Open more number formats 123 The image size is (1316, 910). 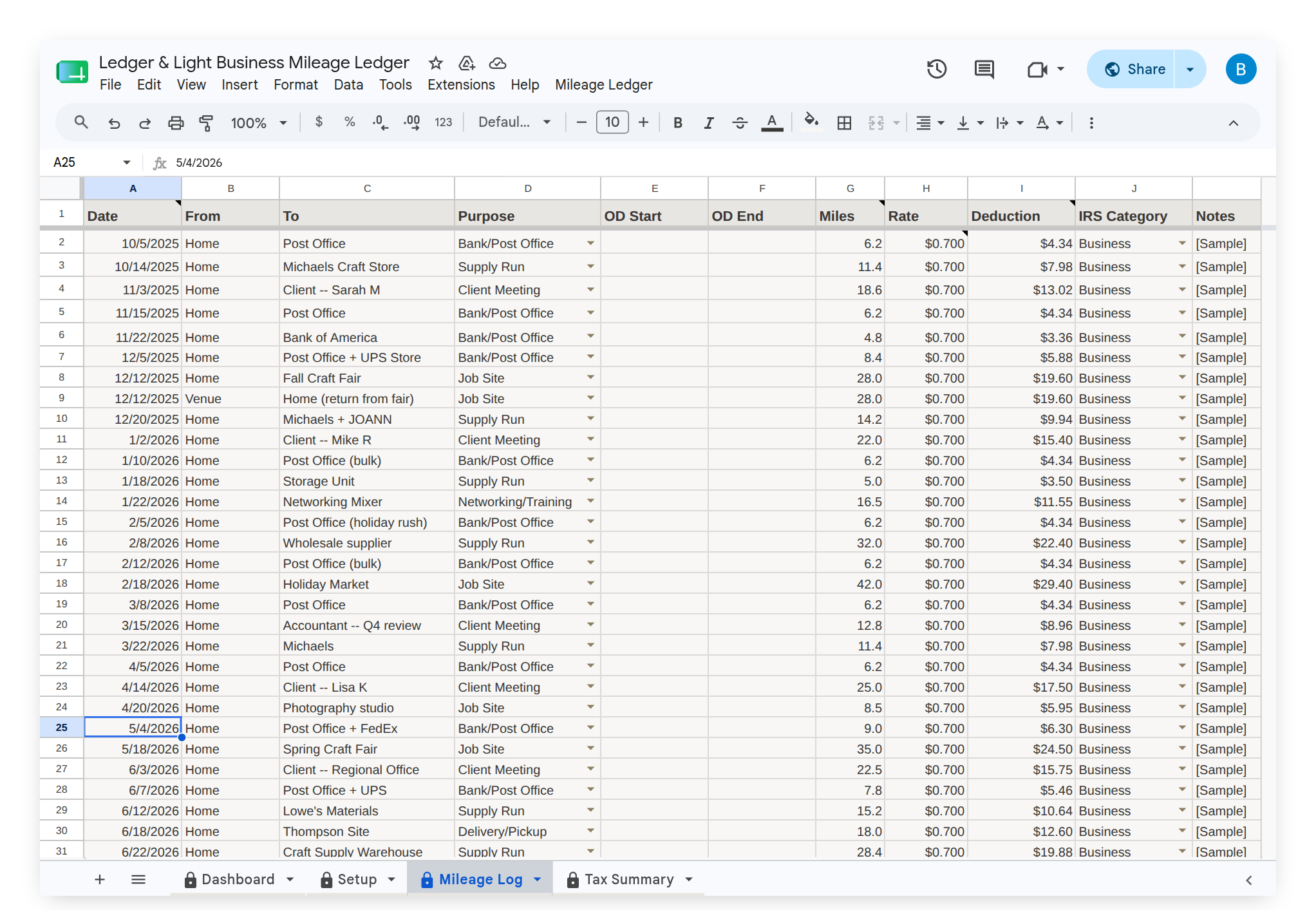pyautogui.click(x=444, y=122)
